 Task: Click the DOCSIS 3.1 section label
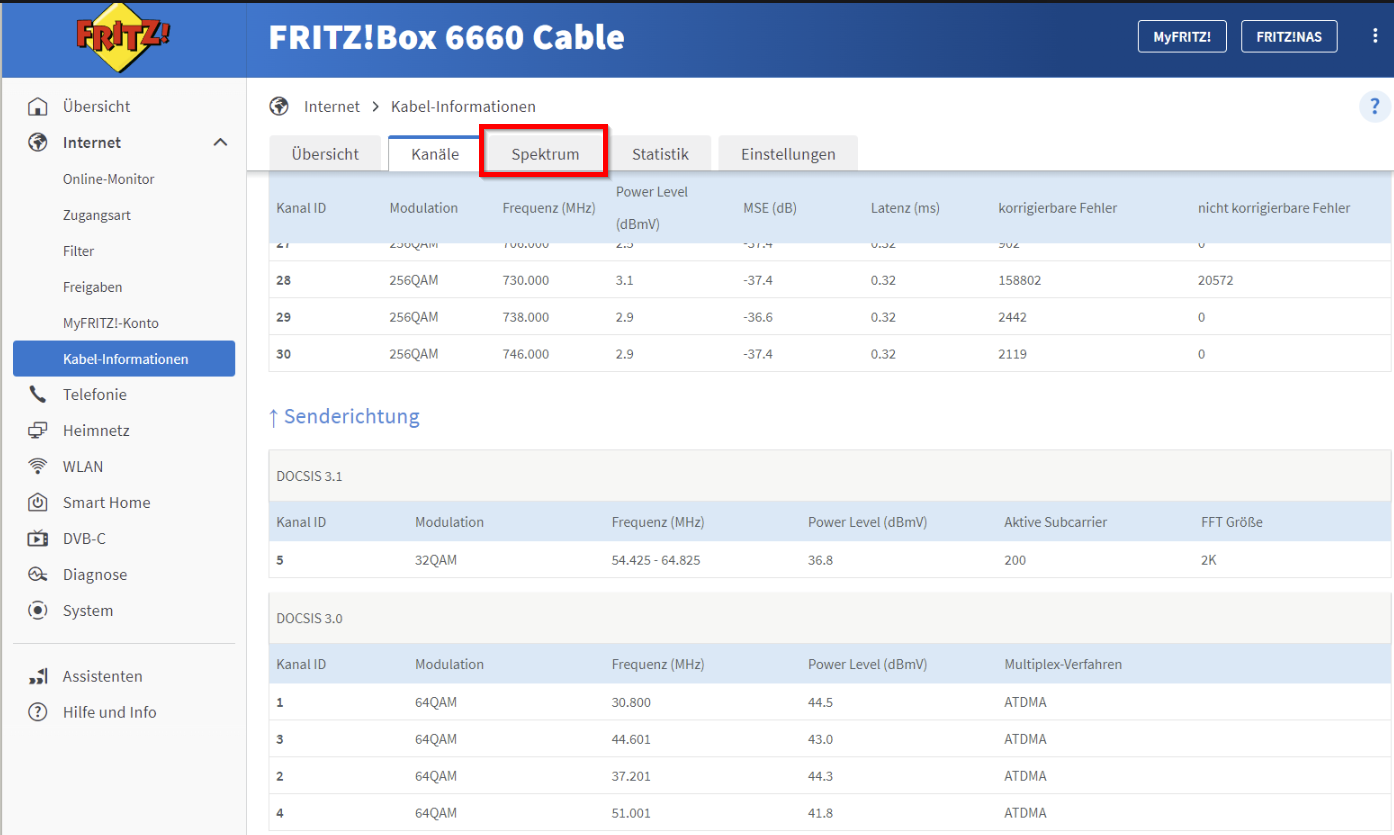click(309, 476)
